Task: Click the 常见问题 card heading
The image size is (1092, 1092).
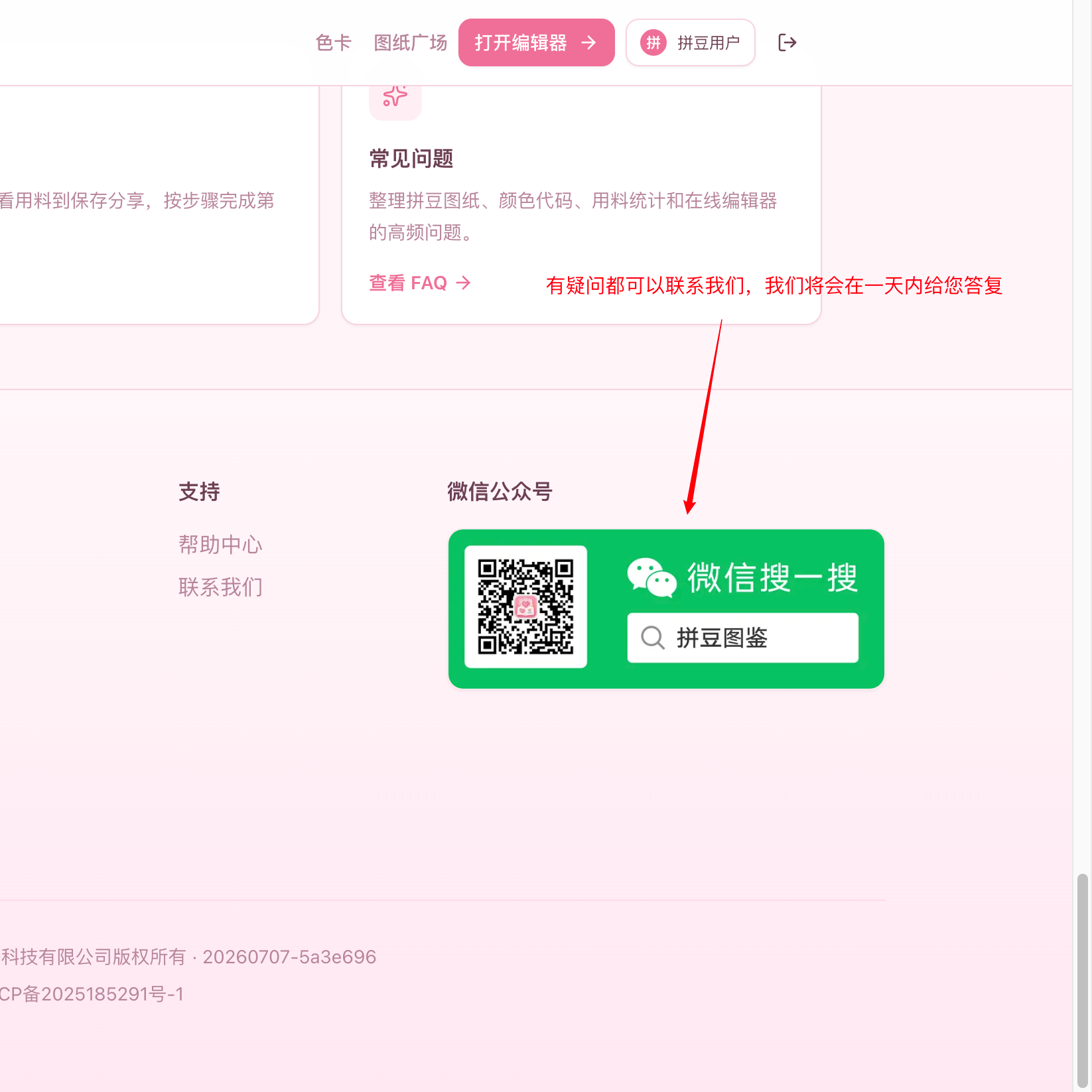Action: (411, 159)
